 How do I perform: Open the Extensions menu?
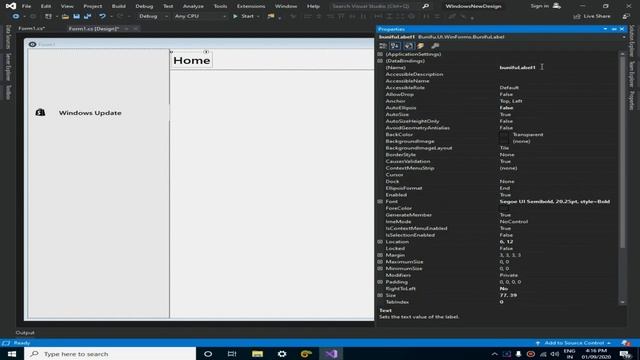click(251, 6)
